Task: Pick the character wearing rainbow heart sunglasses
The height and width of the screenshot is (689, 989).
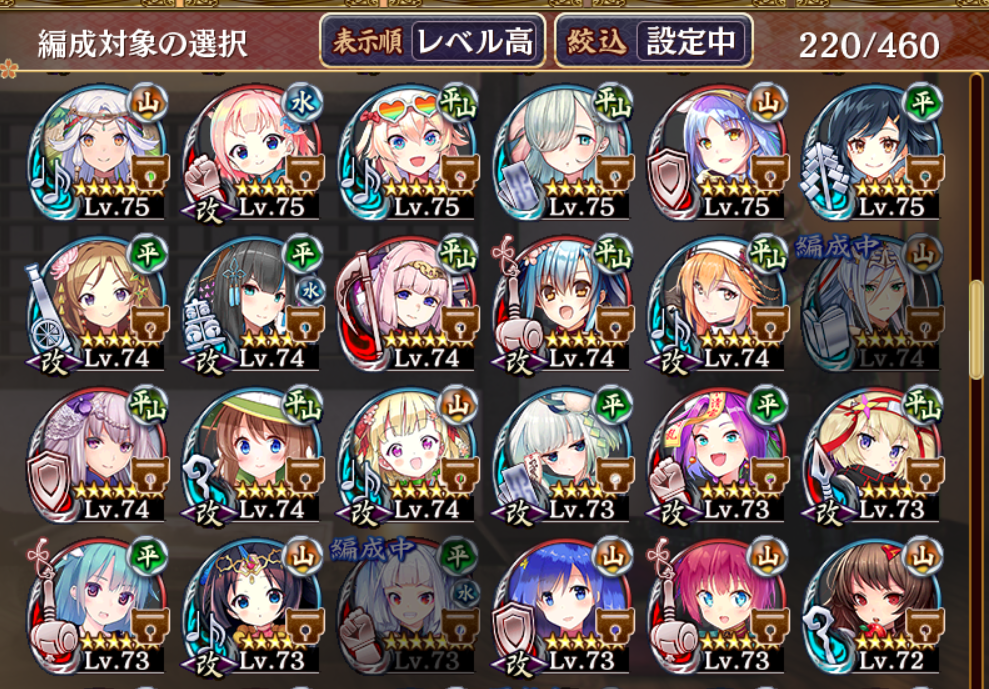Action: (x=409, y=151)
